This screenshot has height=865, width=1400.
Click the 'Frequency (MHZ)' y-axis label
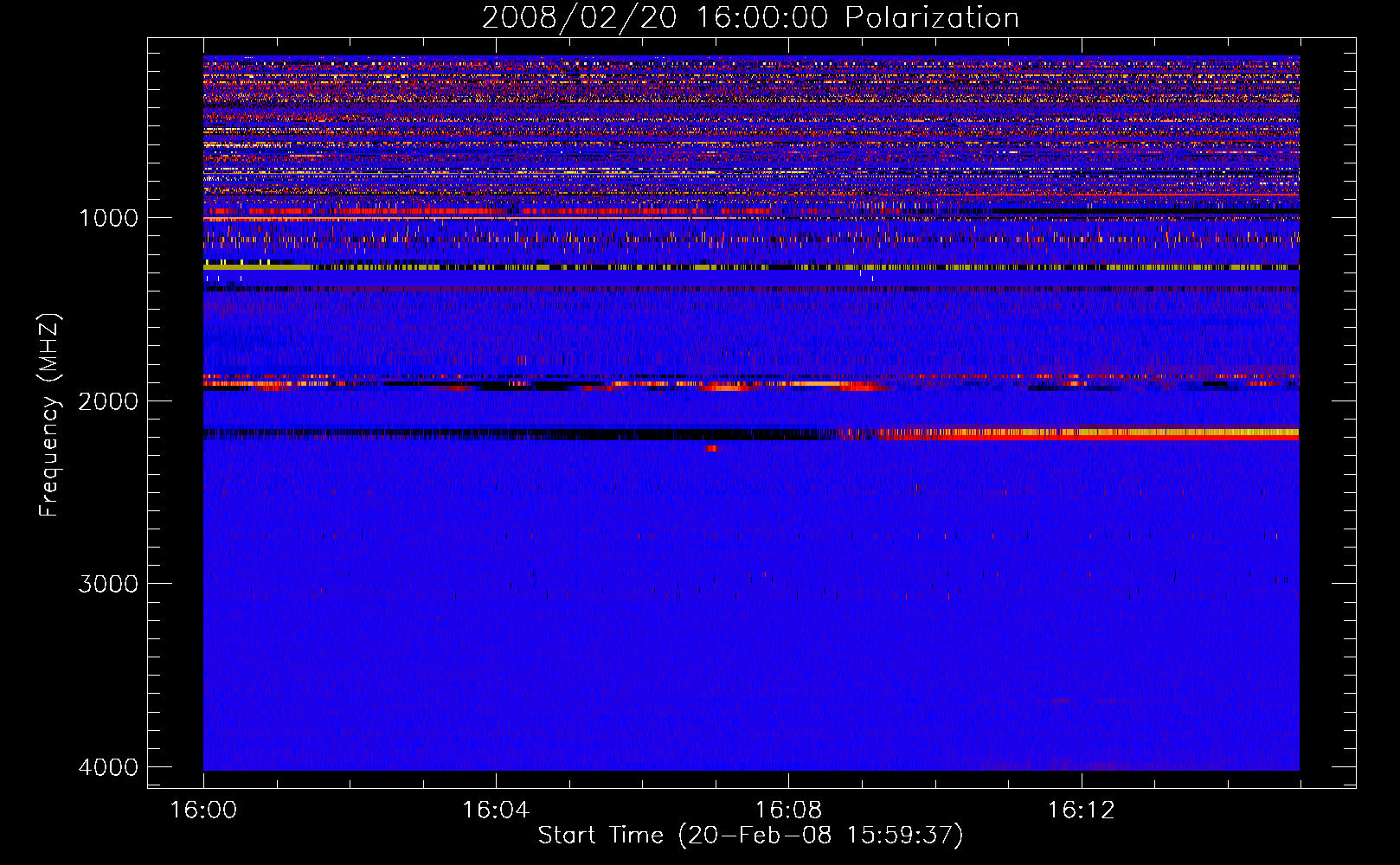(50, 414)
